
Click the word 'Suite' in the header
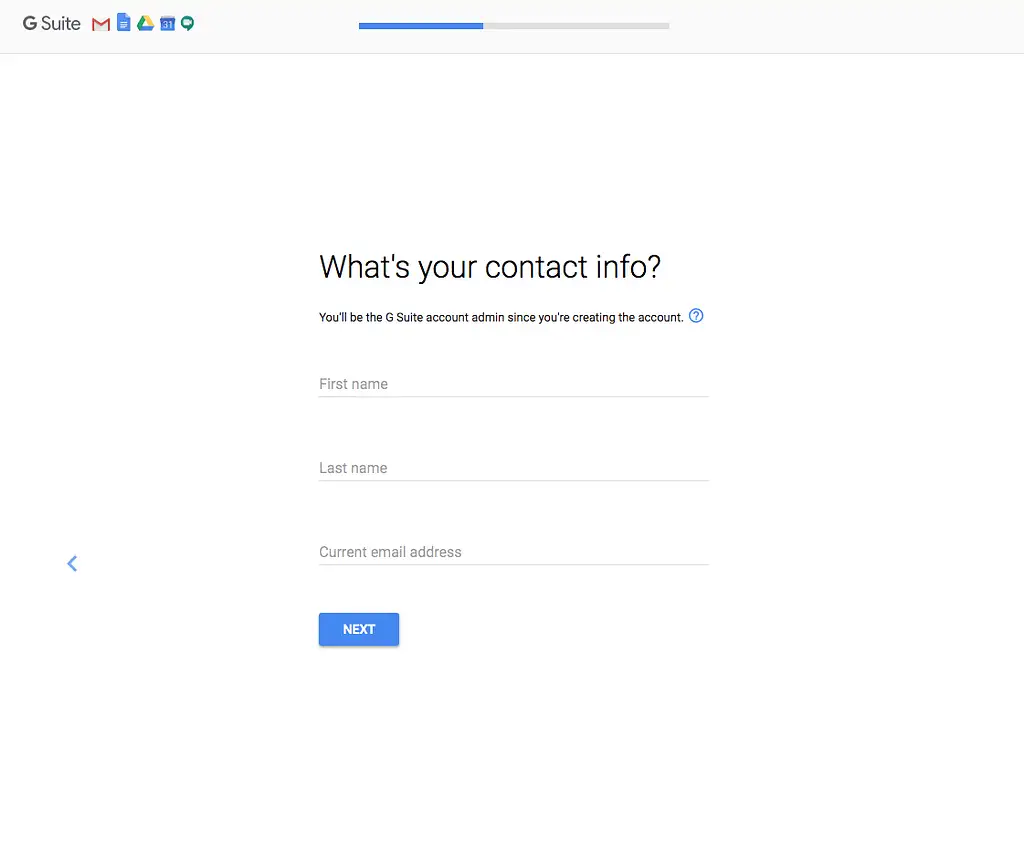61,23
